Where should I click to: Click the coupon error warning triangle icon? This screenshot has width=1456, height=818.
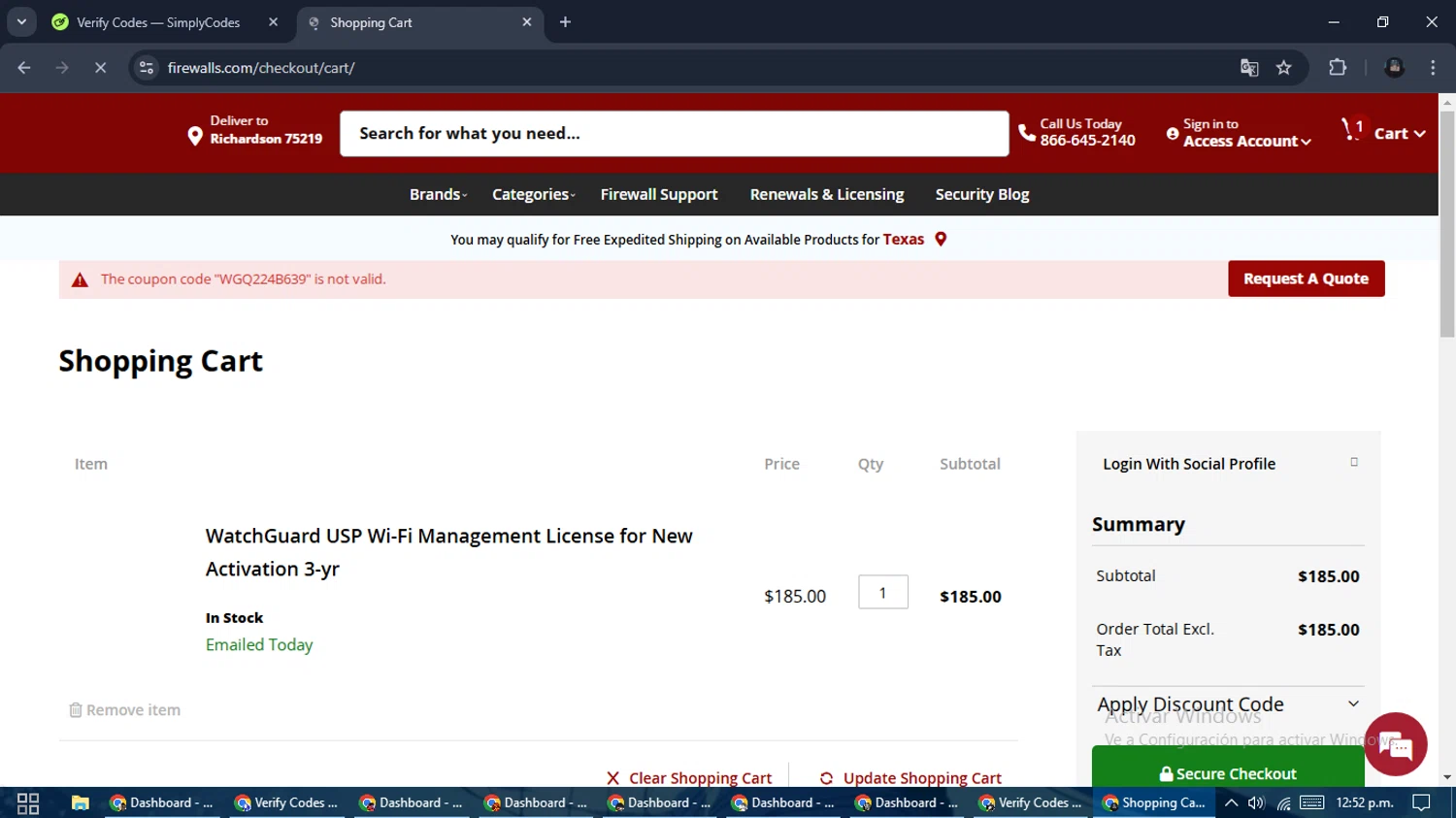pyautogui.click(x=80, y=279)
